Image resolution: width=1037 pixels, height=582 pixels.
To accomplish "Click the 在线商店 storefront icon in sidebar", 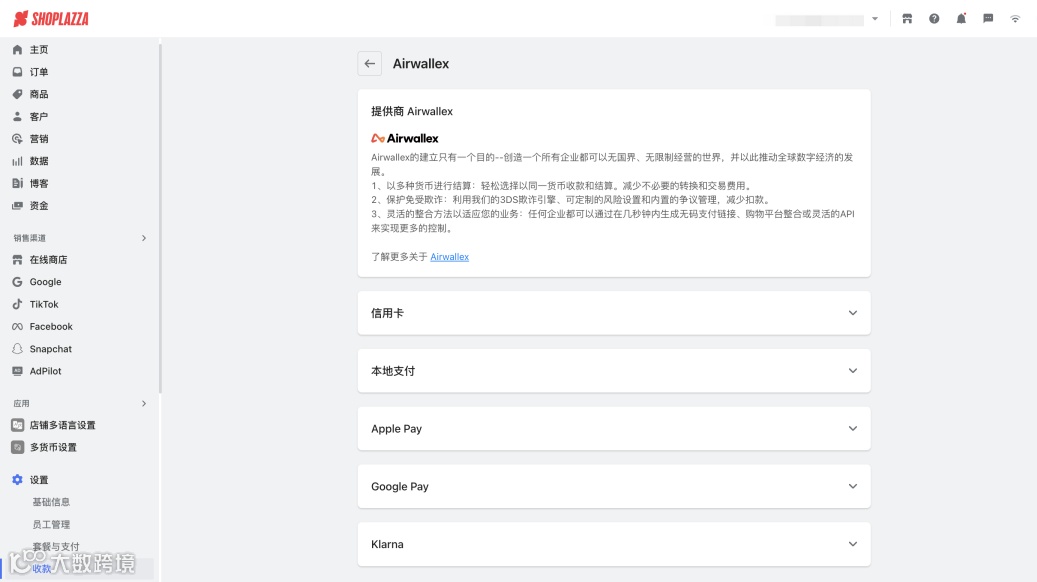I will click(17, 260).
